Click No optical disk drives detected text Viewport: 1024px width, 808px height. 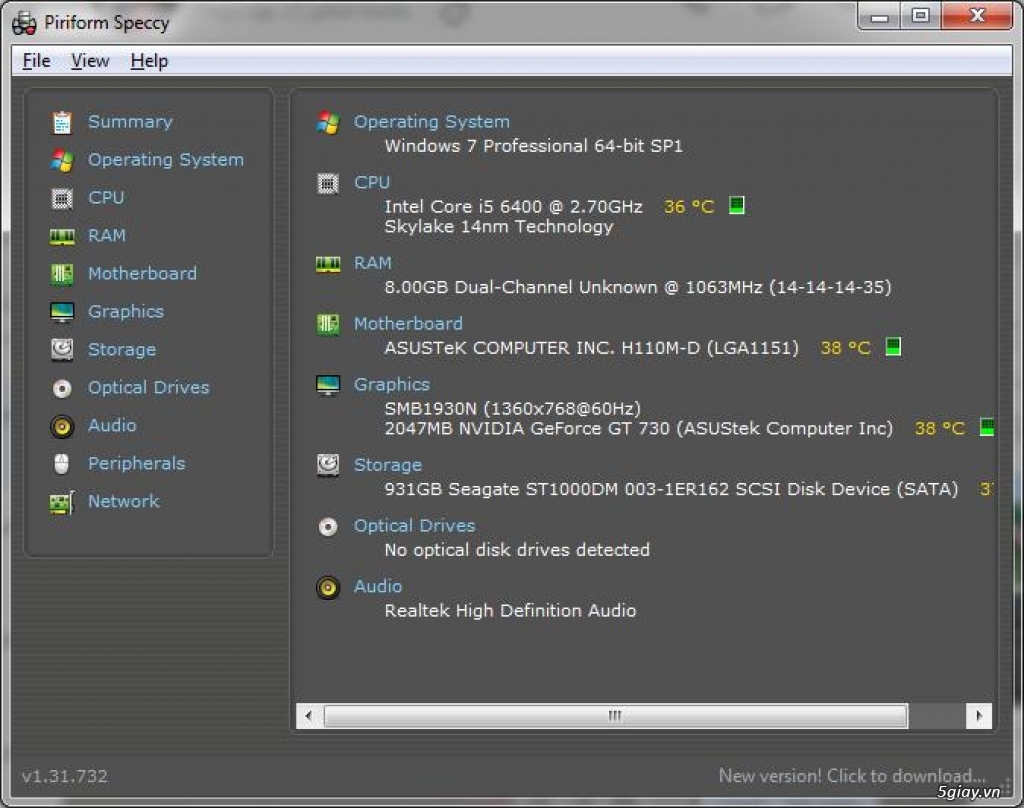pos(517,549)
